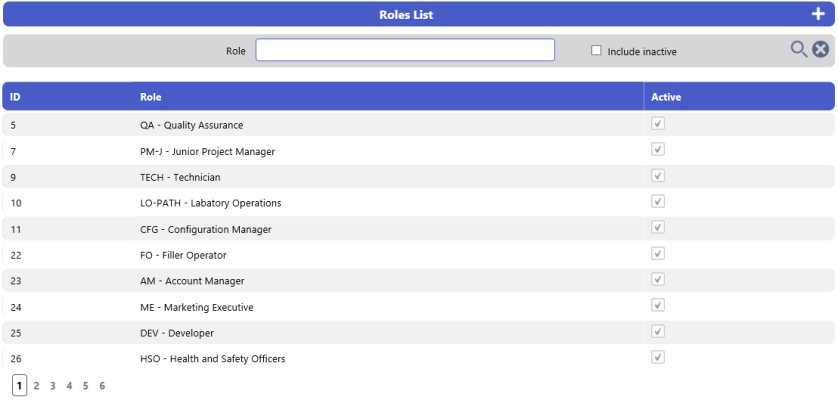
Task: Click ID cell 9
Action: click(13, 177)
